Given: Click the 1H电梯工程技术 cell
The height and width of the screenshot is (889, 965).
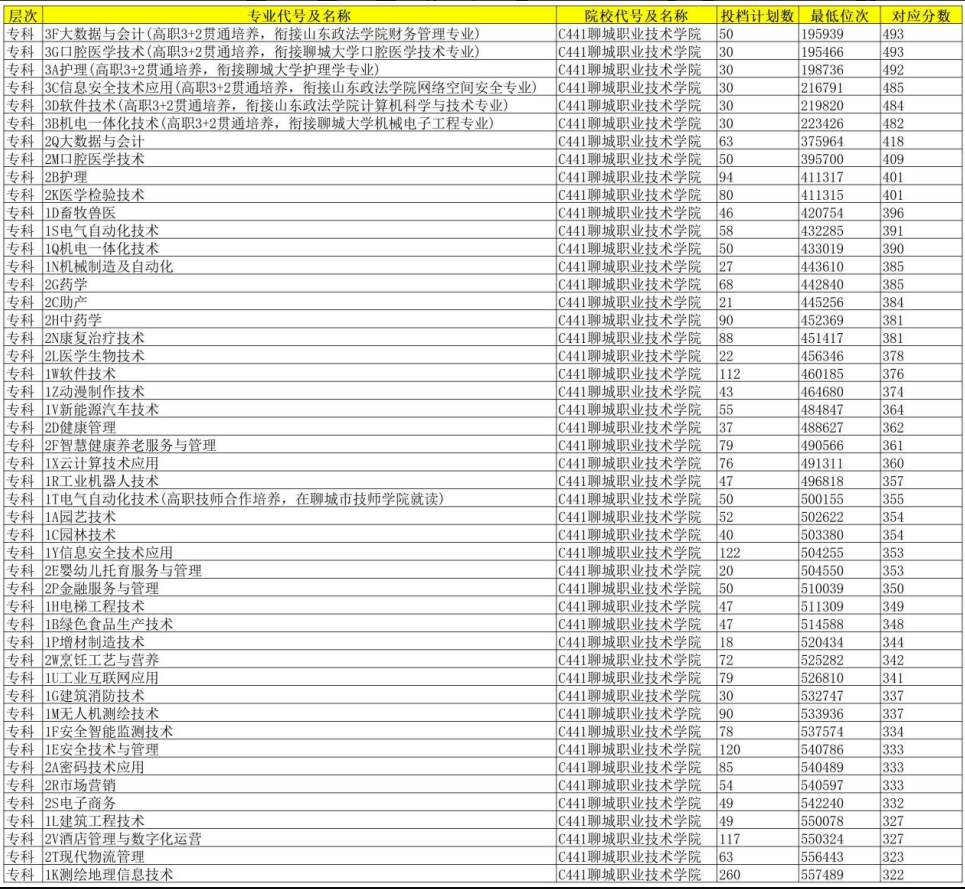Looking at the screenshot, I should tap(299, 605).
